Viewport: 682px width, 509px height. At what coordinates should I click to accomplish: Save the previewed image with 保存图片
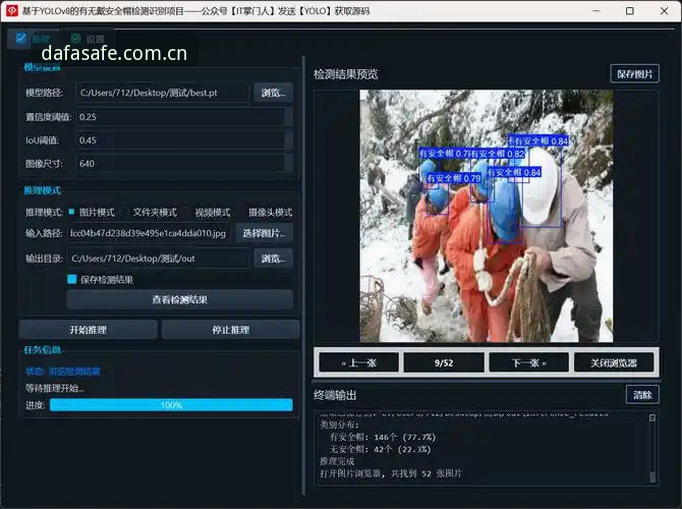point(635,74)
